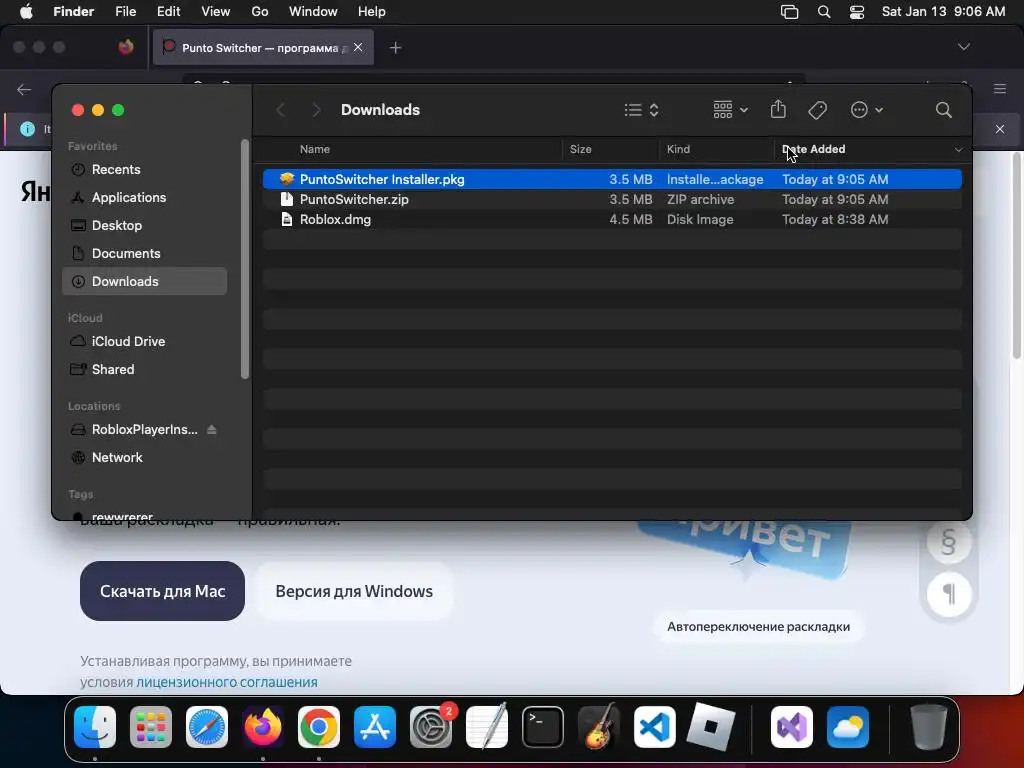Open the Edit menu

[168, 12]
